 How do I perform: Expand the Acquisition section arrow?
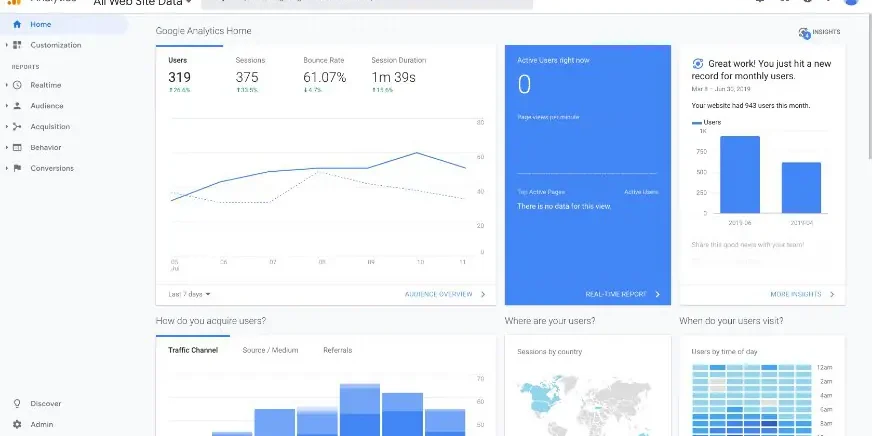[x=7, y=127]
